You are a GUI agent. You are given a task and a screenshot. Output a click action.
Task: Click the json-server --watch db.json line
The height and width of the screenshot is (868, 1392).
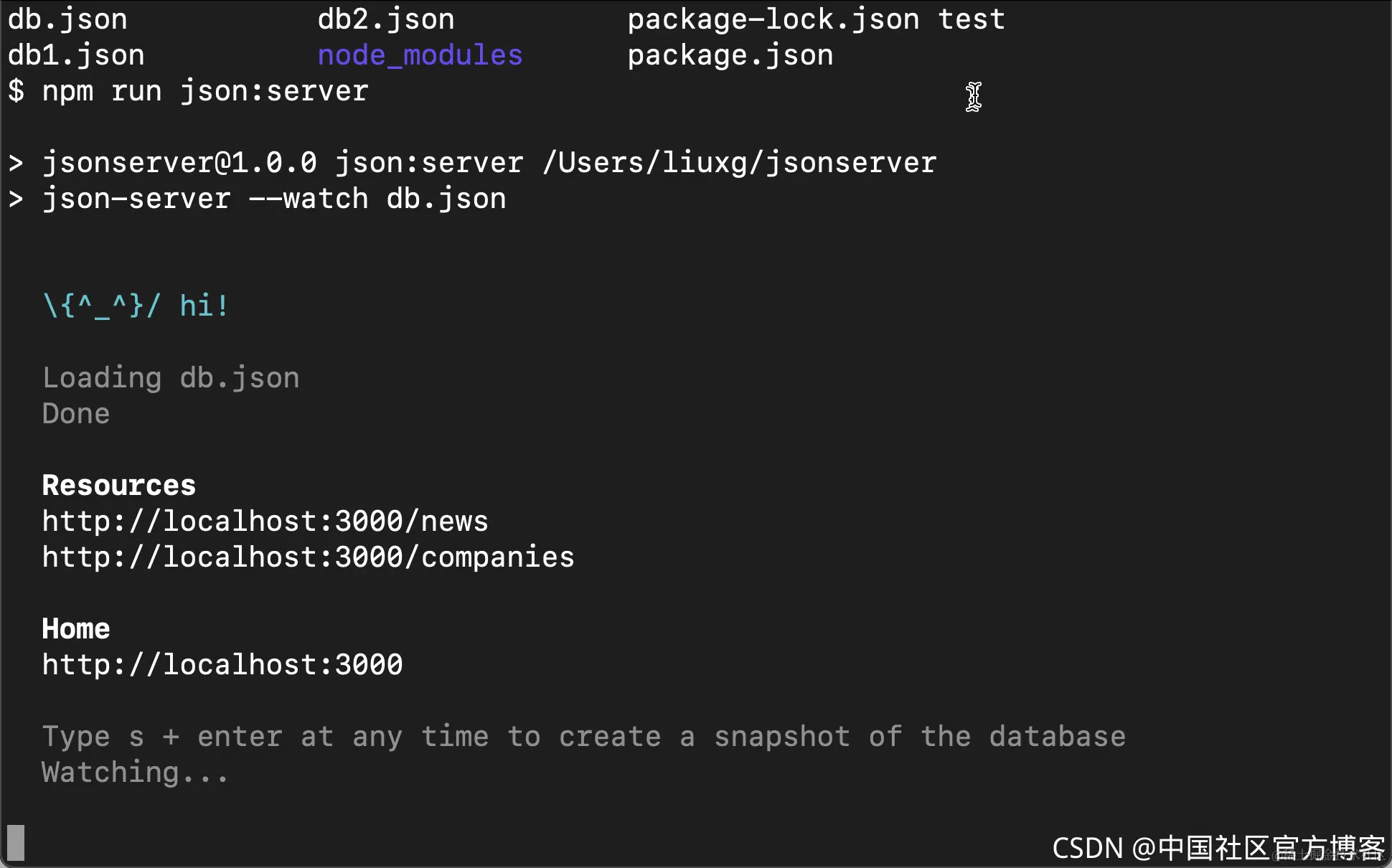pyautogui.click(x=273, y=199)
